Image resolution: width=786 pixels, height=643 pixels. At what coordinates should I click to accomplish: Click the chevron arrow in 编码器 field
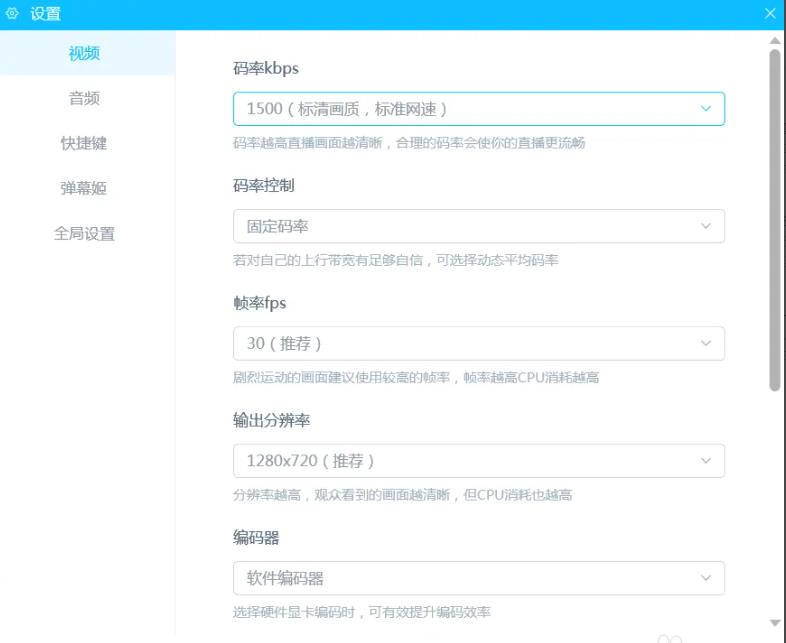706,578
